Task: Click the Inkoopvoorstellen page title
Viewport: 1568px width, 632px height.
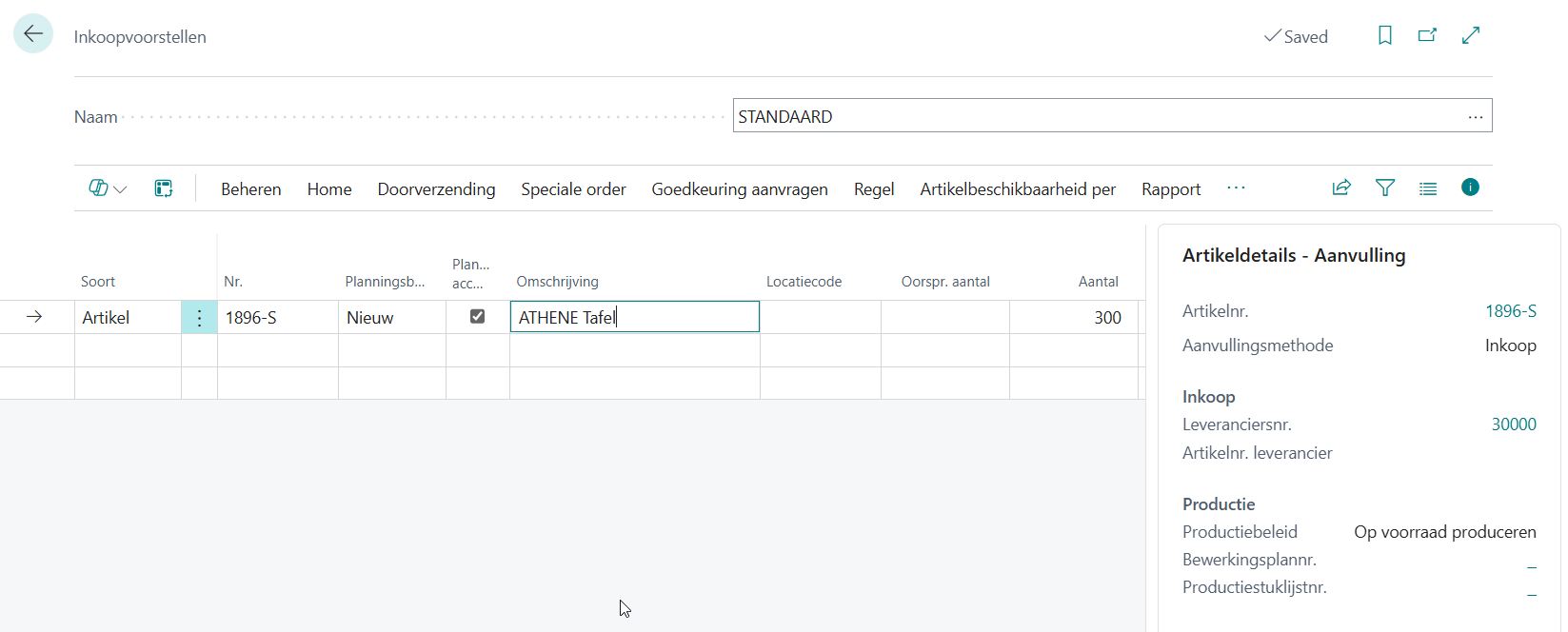Action: (x=140, y=37)
